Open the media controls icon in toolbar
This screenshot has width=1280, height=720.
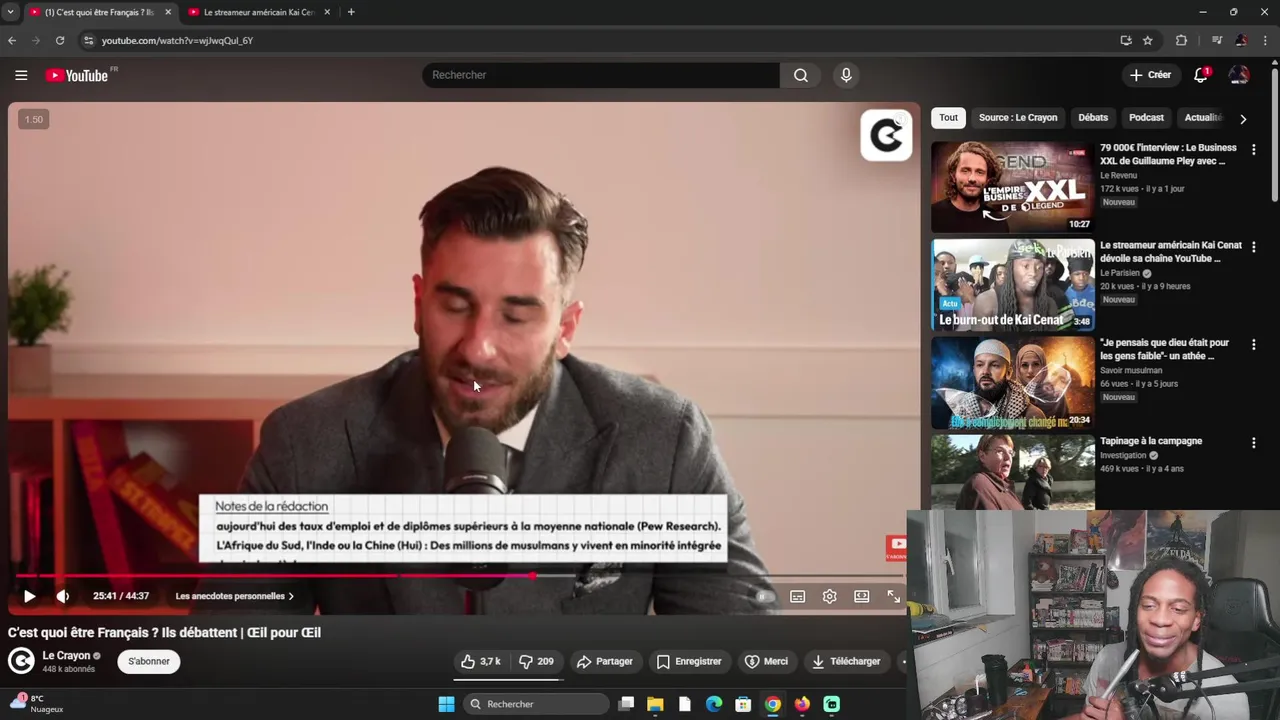point(1217,40)
